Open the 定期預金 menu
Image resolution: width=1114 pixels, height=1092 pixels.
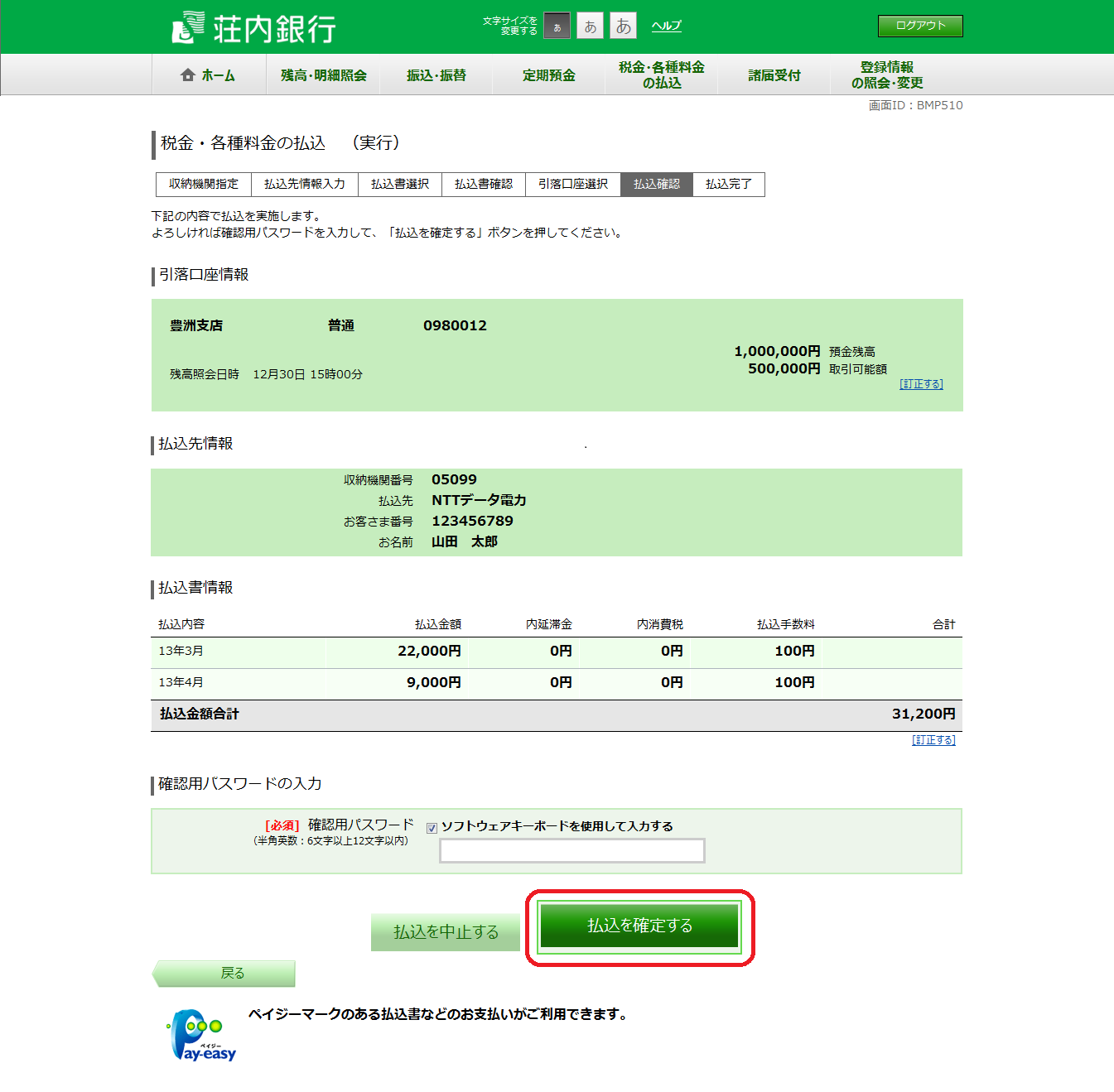point(548,75)
